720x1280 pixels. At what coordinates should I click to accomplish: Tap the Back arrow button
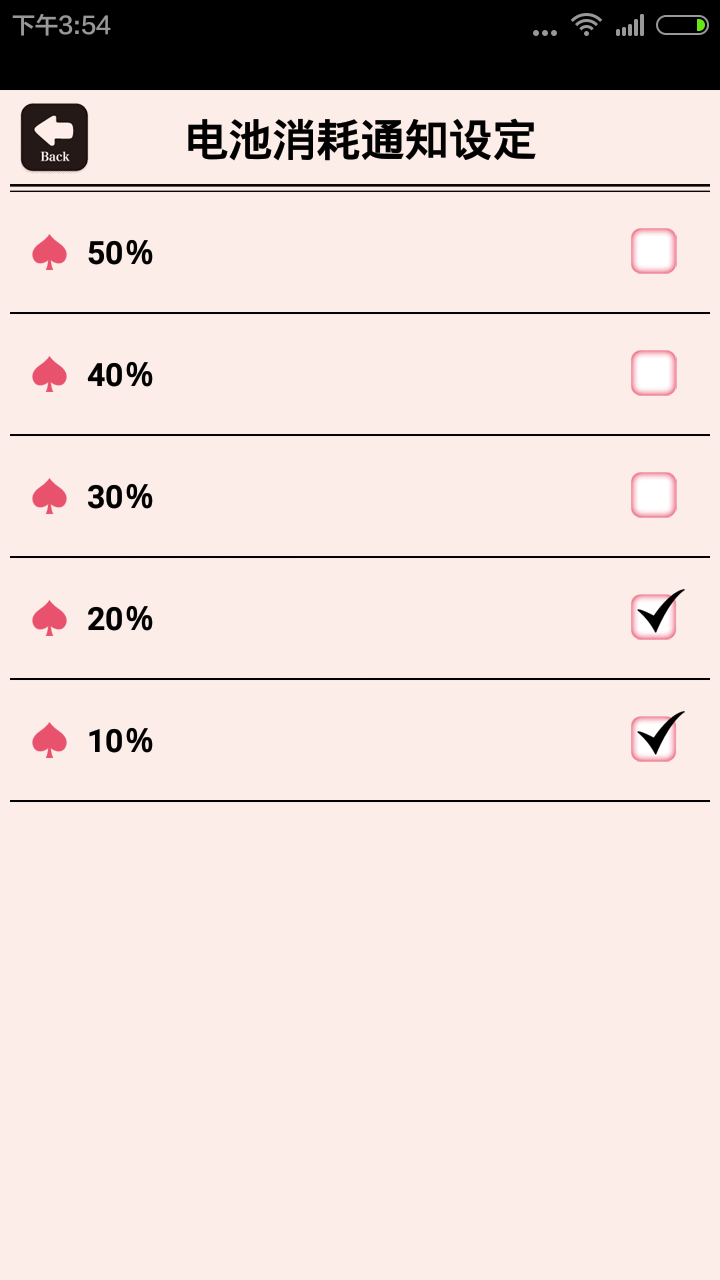pyautogui.click(x=54, y=137)
